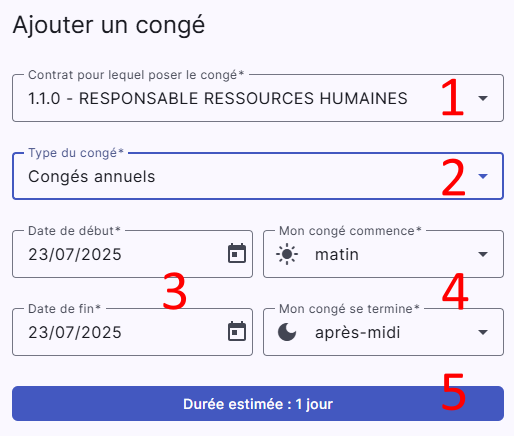Click the Type du congé field label
This screenshot has width=514, height=436.
76,153
